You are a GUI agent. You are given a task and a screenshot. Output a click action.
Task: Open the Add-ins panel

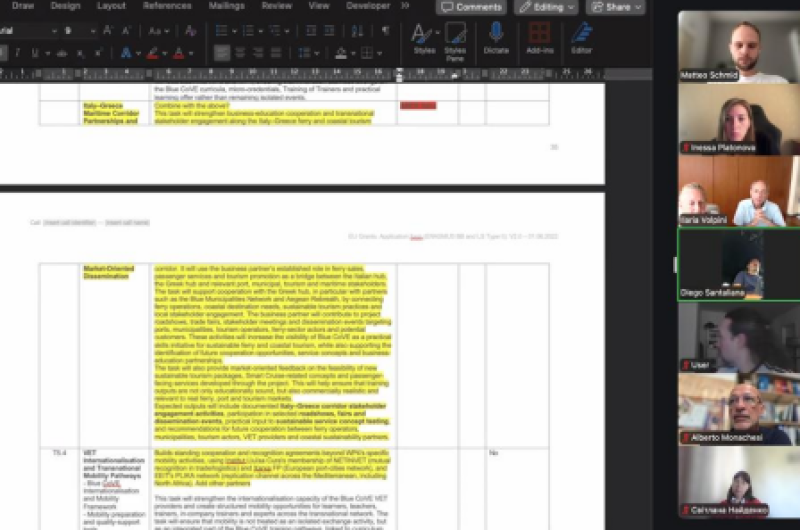pos(540,39)
